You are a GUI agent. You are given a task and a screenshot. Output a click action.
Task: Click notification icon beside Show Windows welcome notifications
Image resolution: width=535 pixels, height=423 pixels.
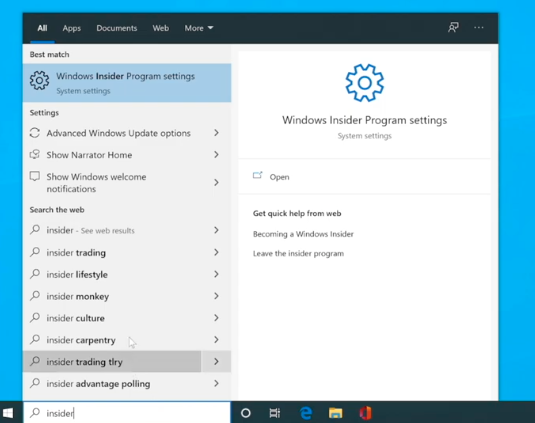[x=35, y=176]
